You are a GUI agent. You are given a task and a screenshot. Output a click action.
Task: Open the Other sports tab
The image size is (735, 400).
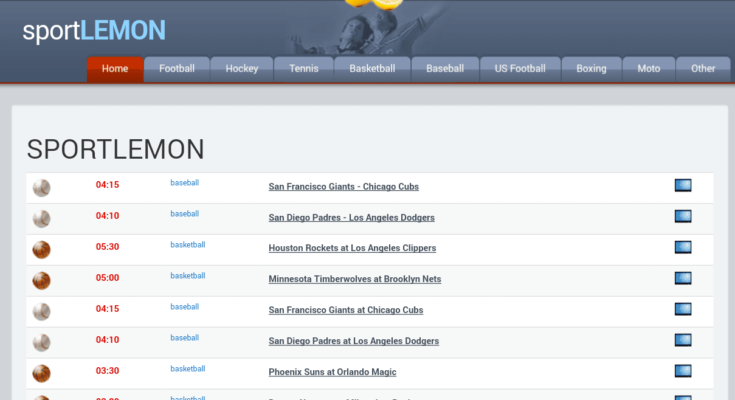703,69
